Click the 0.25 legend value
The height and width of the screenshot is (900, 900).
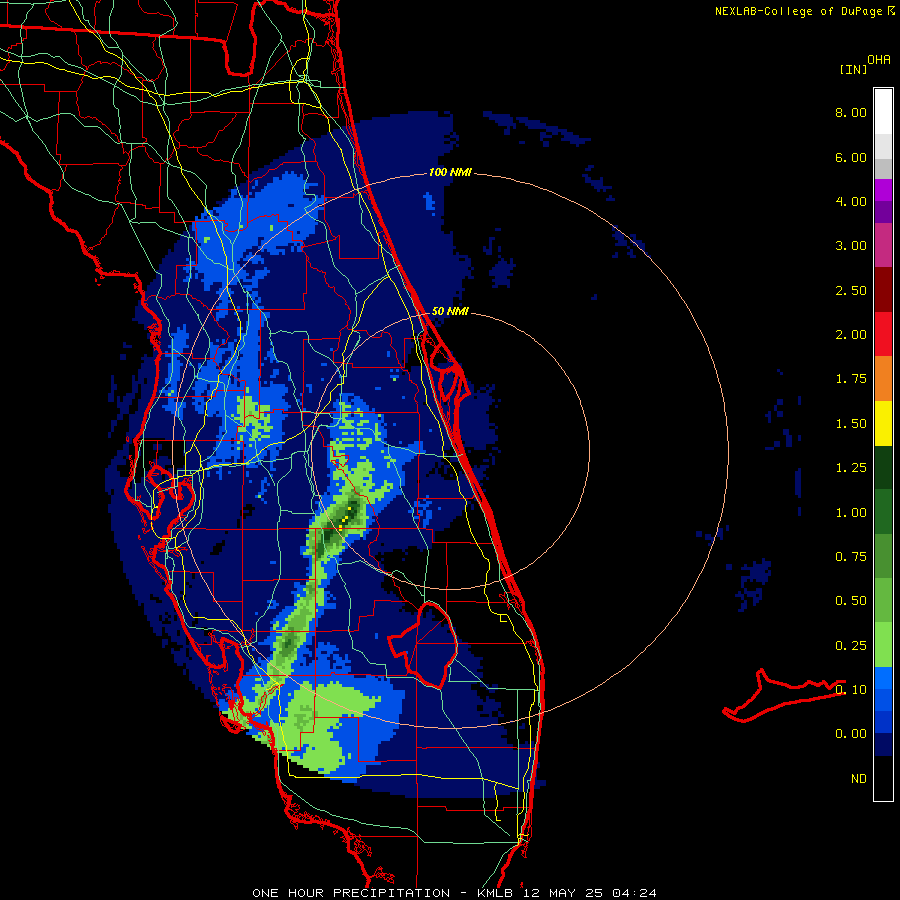coord(851,646)
